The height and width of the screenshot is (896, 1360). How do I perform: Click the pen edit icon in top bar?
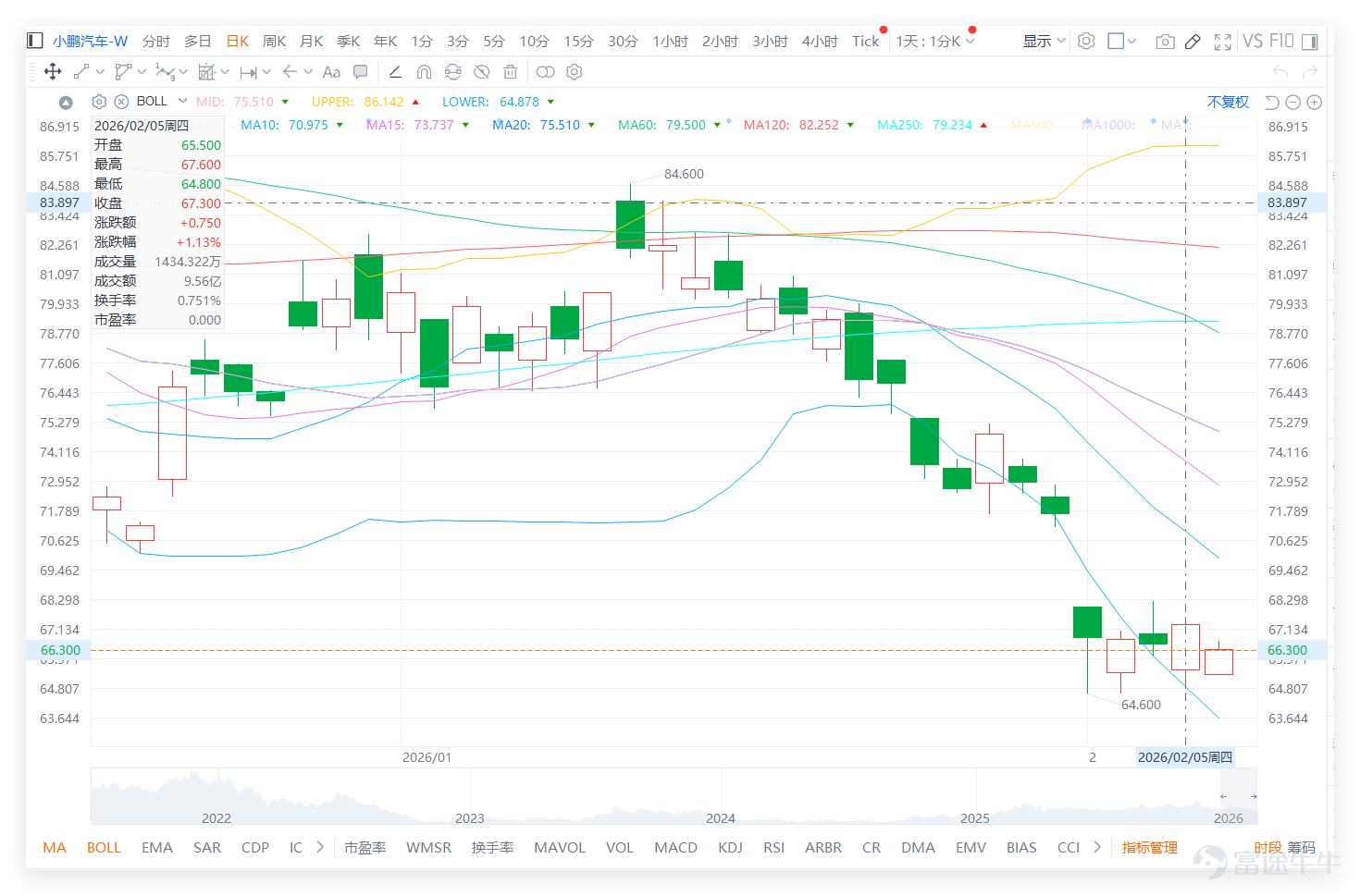click(x=1193, y=42)
